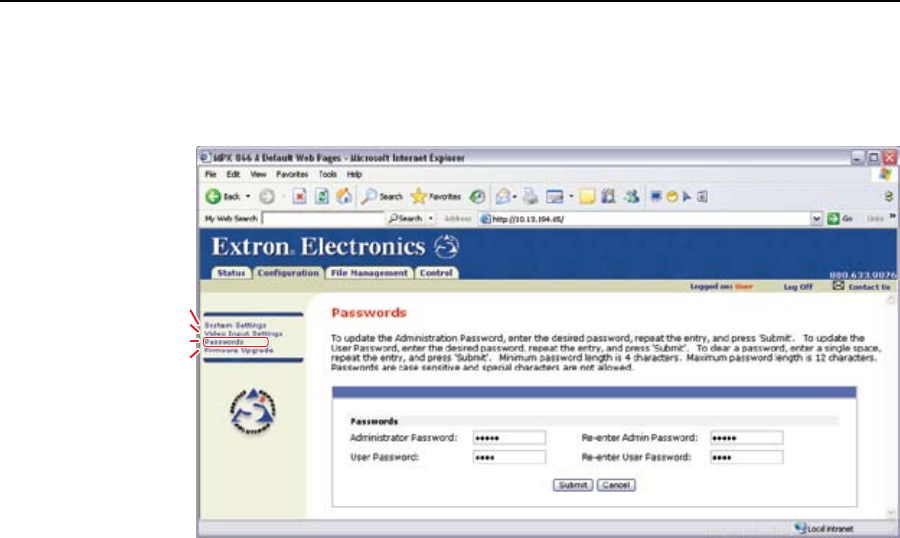Click the Research book toolbar icon
Image resolution: width=900 pixels, height=538 pixels.
(x=608, y=196)
